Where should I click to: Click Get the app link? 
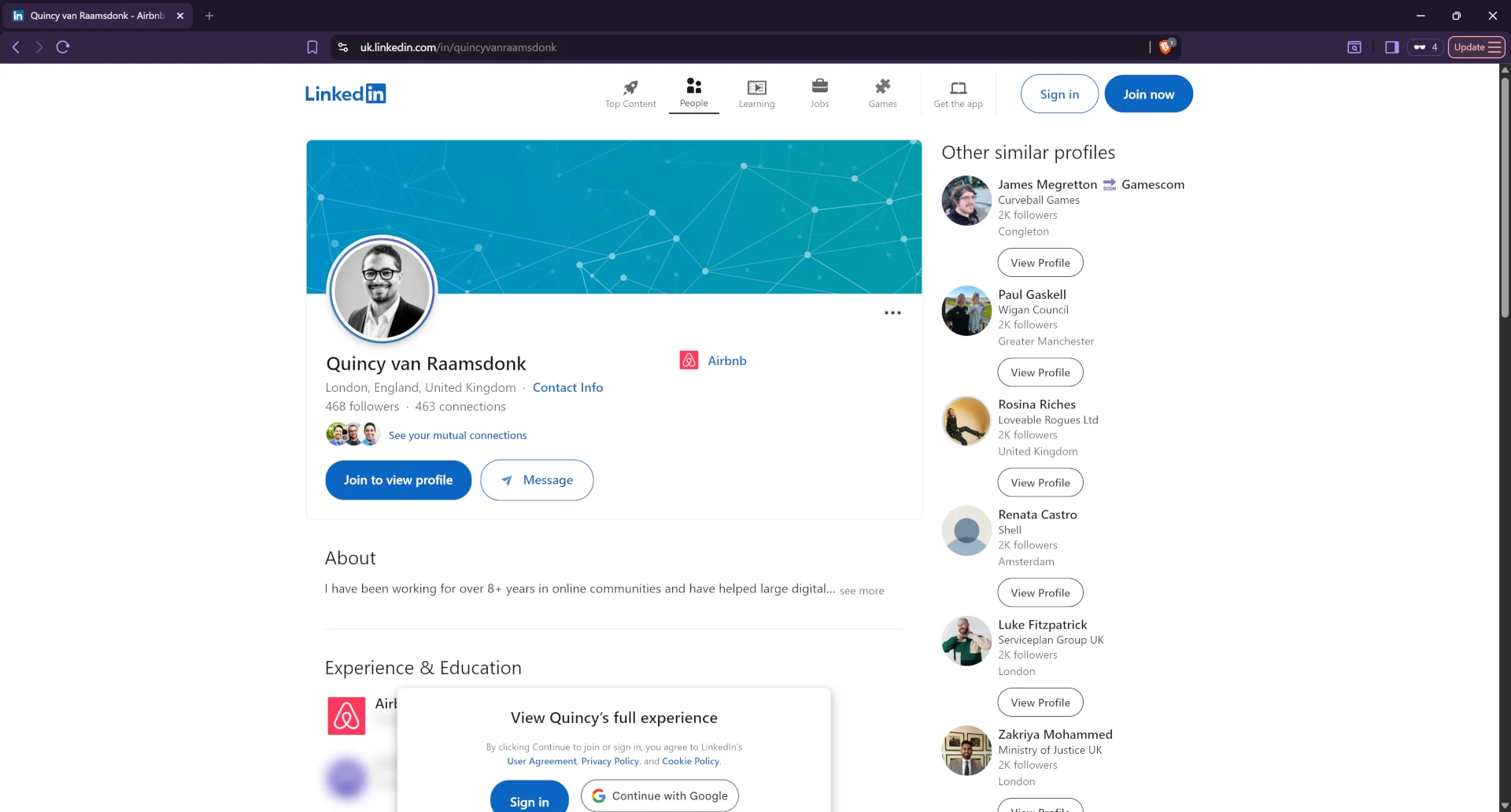[959, 94]
